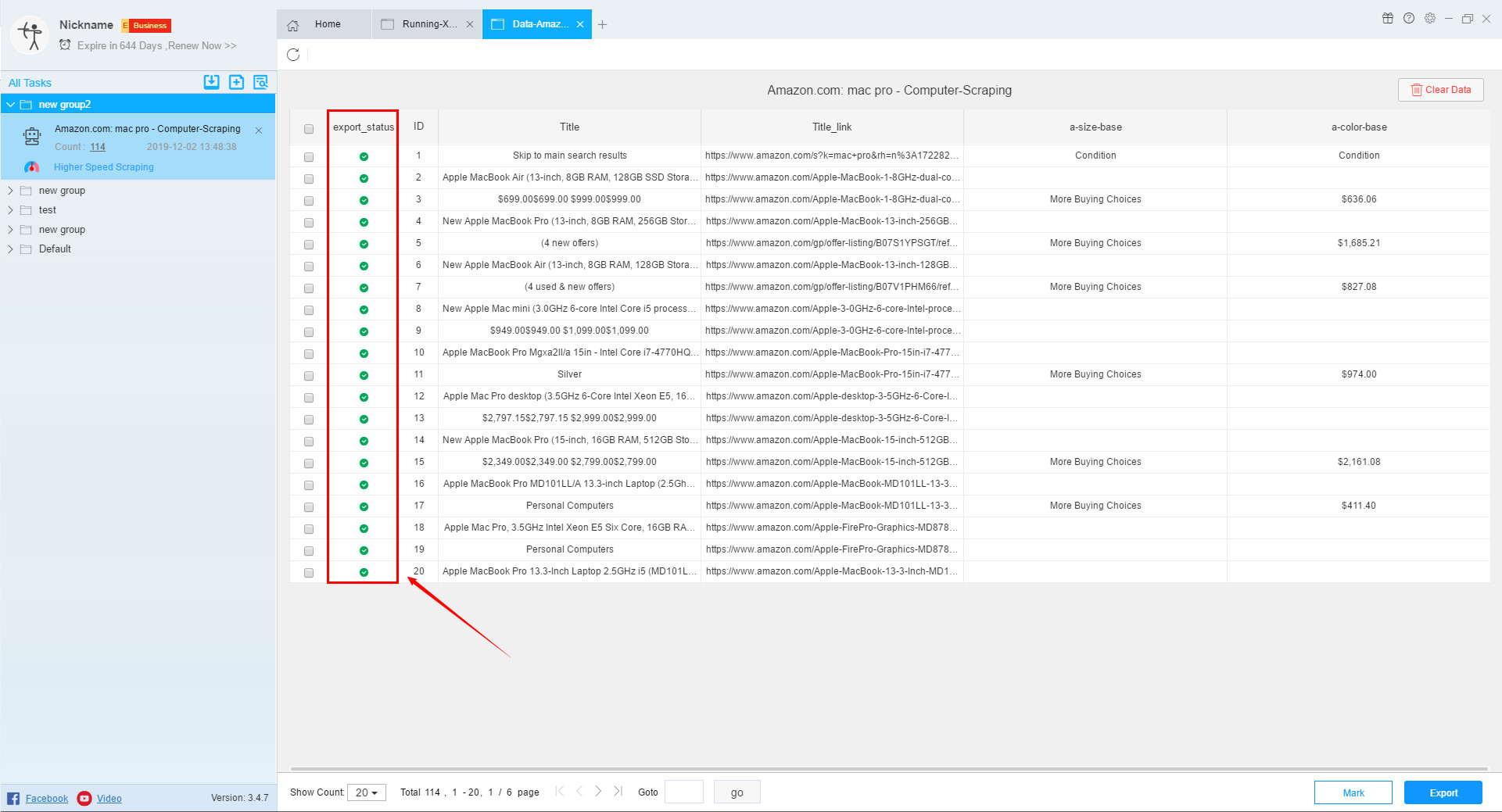This screenshot has width=1502, height=812.
Task: Sort by the Title column header
Action: click(x=569, y=127)
